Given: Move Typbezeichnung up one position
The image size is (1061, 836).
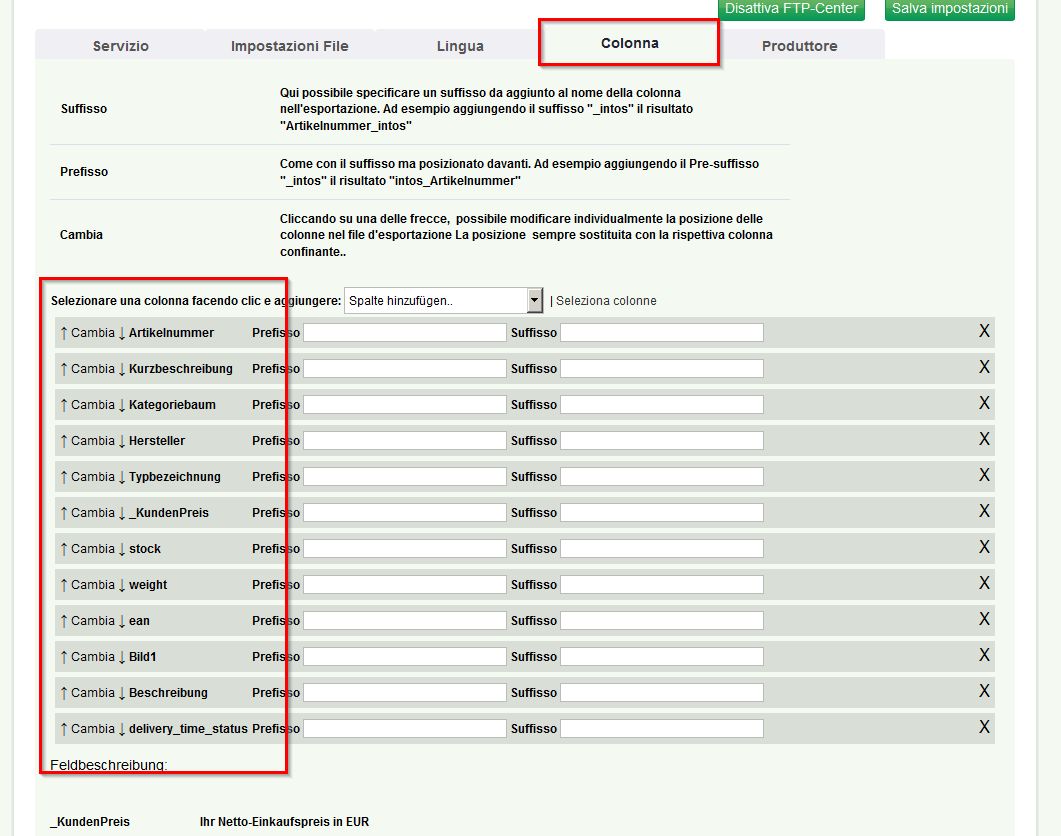Looking at the screenshot, I should click(64, 477).
